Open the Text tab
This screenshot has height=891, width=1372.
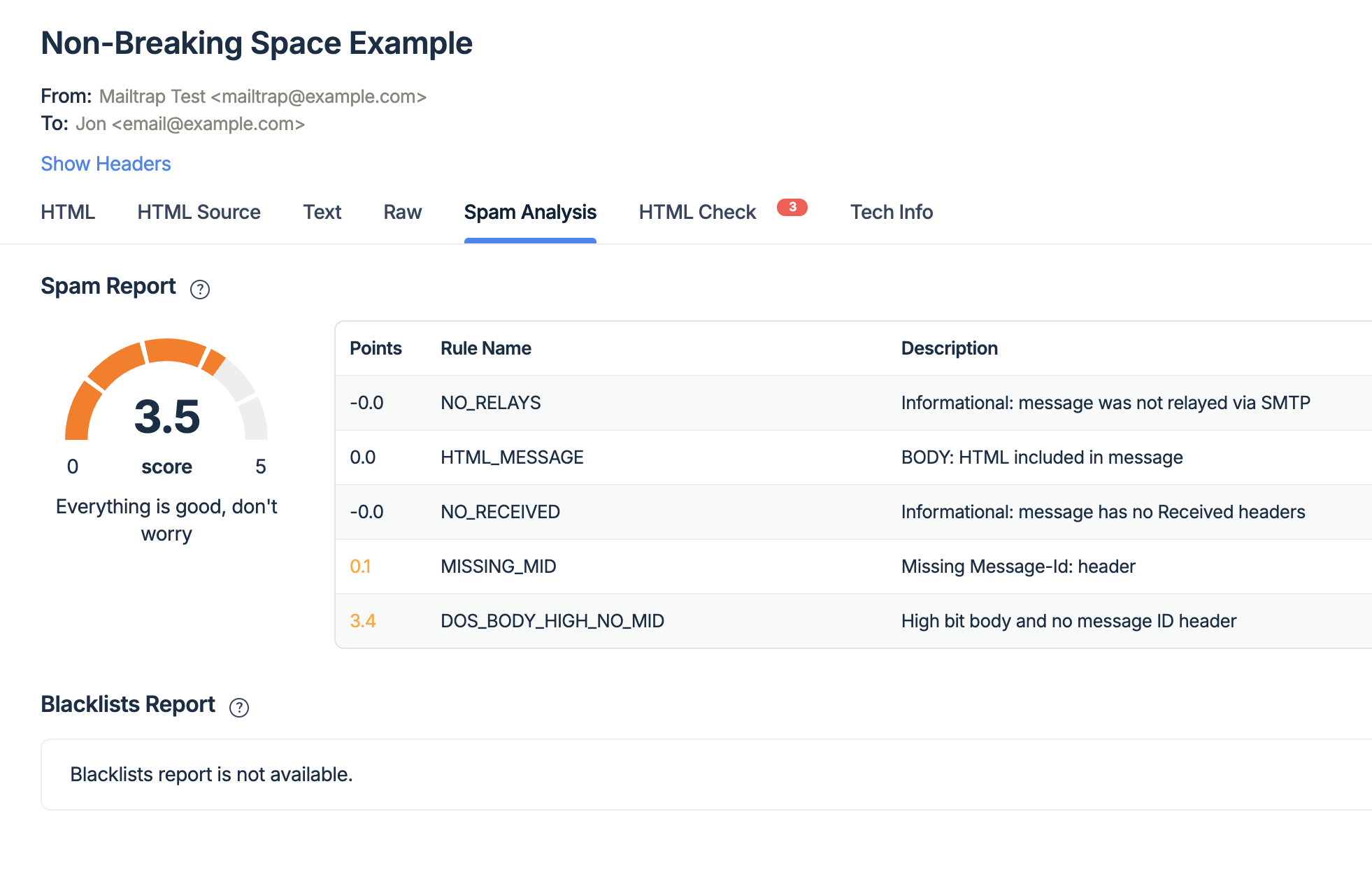click(x=322, y=212)
